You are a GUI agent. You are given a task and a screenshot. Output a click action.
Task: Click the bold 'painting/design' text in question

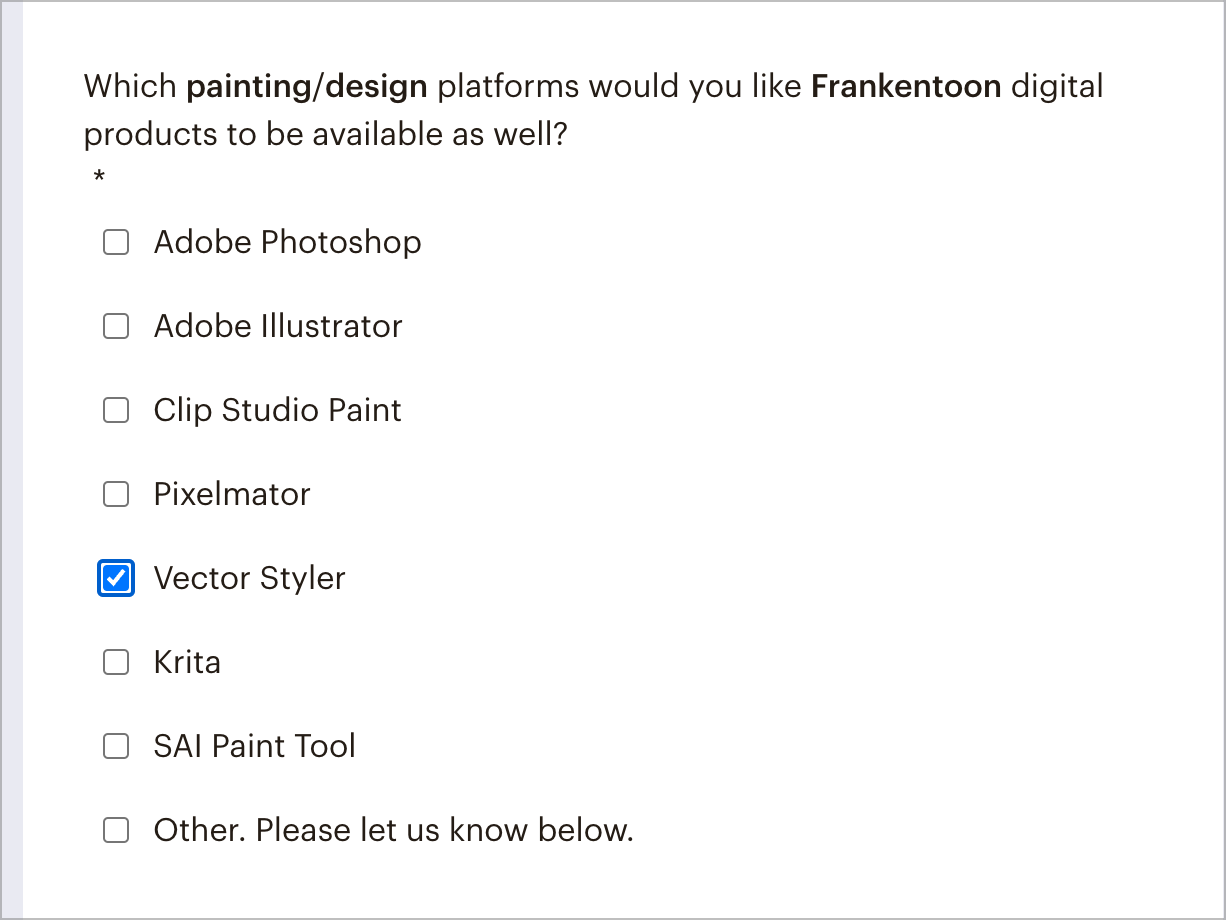click(307, 87)
